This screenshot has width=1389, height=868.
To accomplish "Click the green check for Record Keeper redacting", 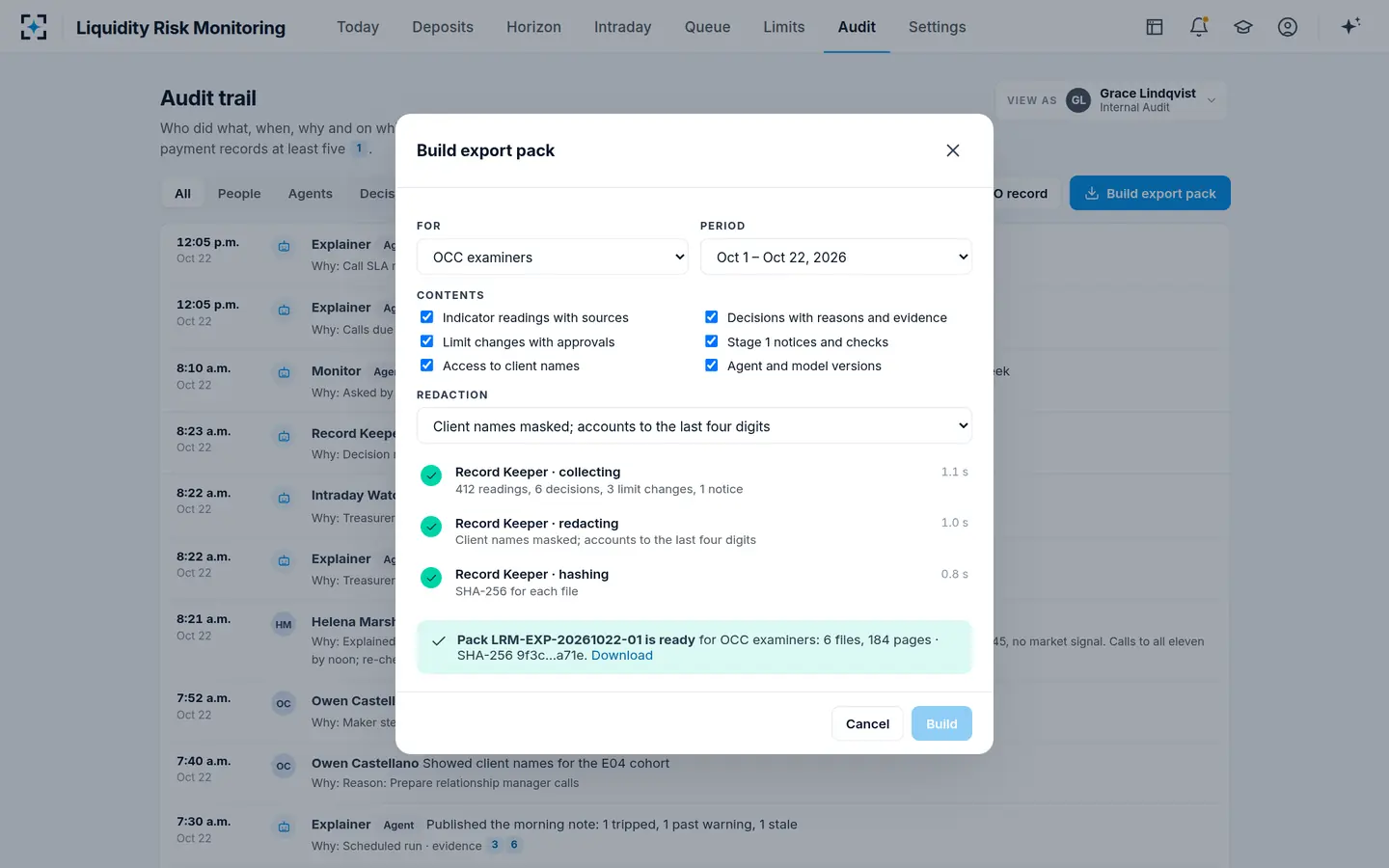I will pyautogui.click(x=431, y=526).
